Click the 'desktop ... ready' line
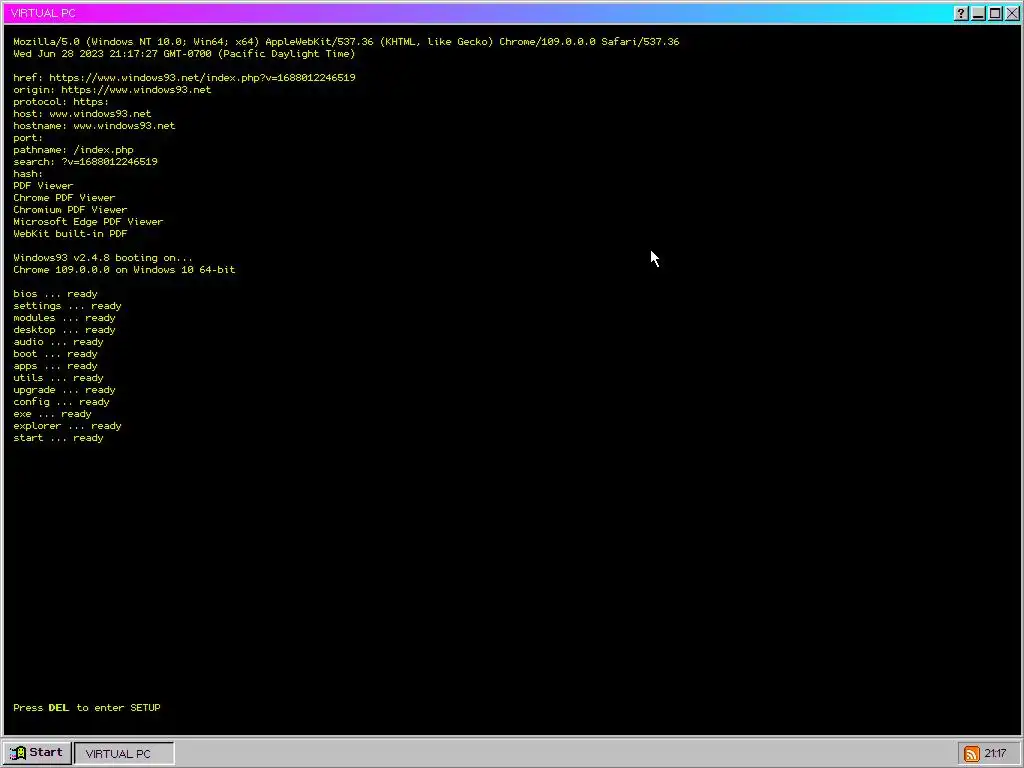Screen dimensions: 1024x768 (64, 330)
